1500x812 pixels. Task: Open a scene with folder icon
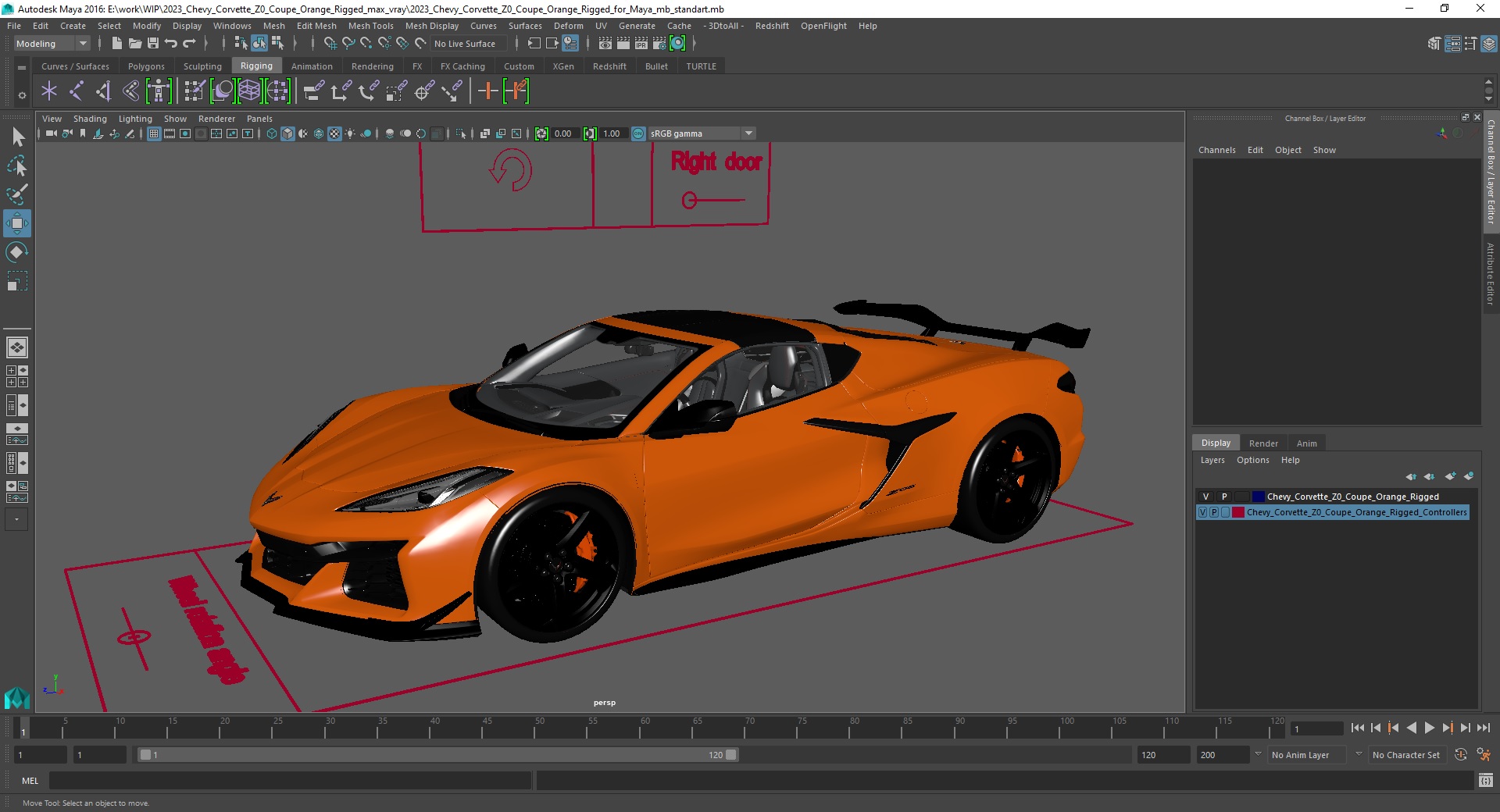point(134,44)
